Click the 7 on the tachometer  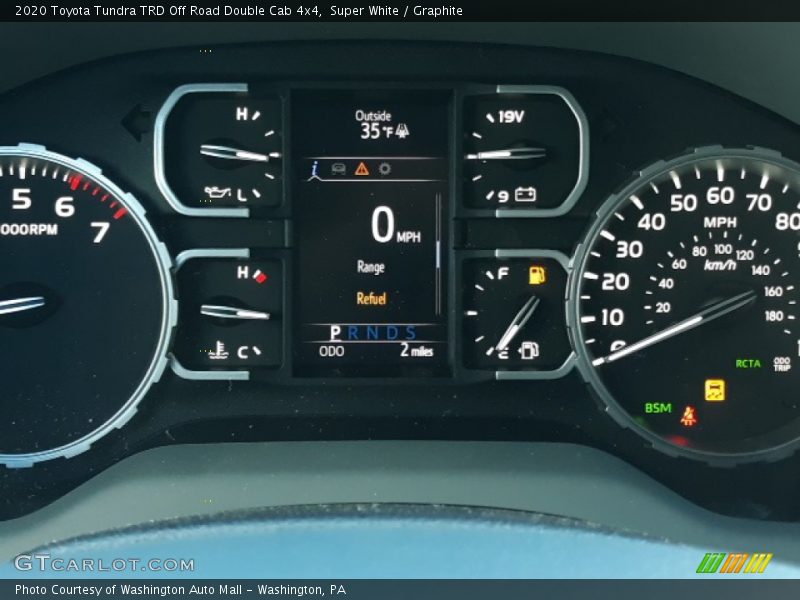point(101,232)
